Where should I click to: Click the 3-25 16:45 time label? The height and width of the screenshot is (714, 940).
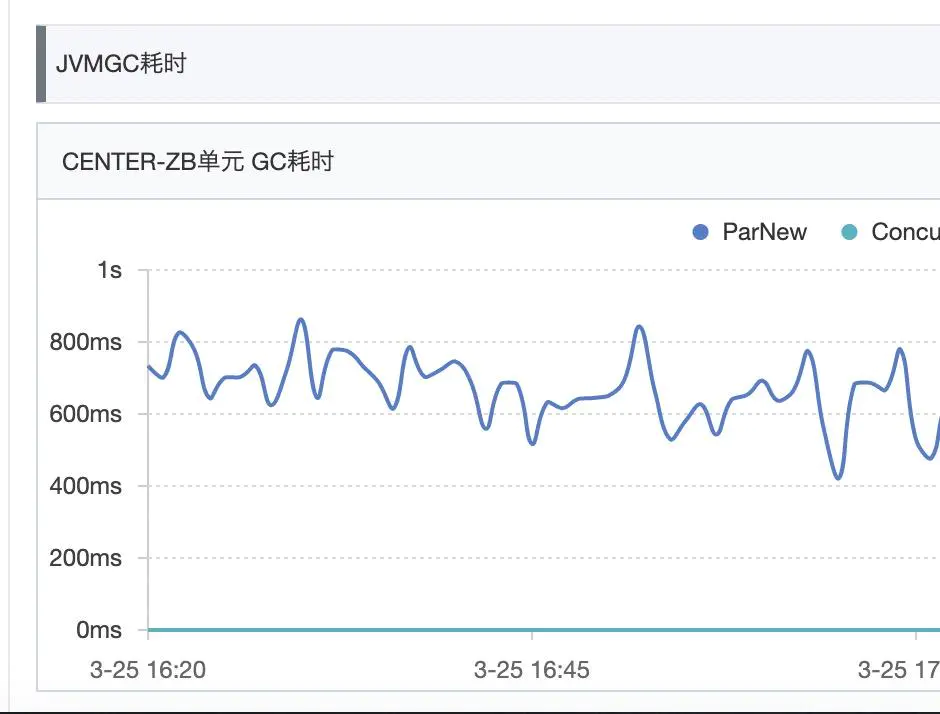point(532,670)
